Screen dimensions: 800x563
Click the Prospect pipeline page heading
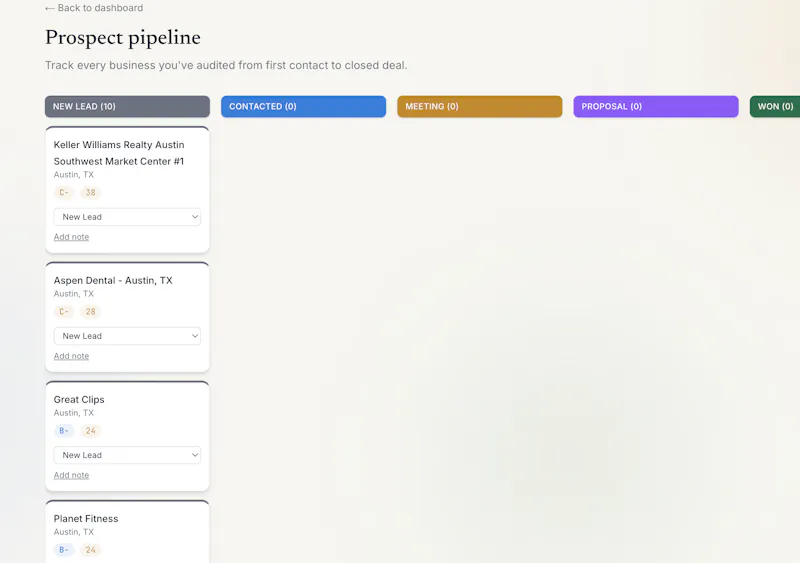click(x=123, y=38)
